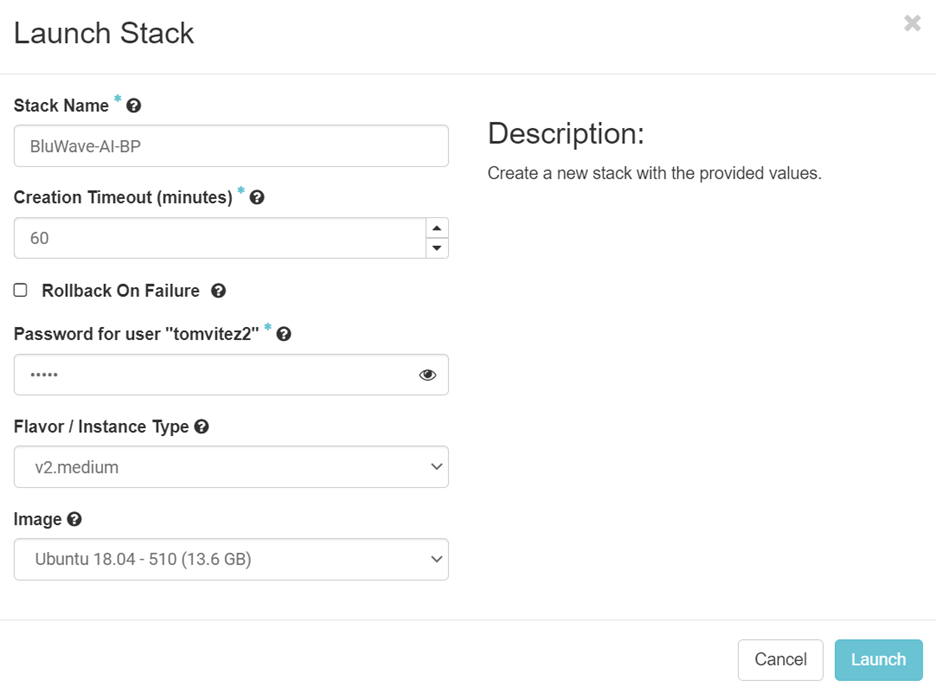Increase Creation Timeout with the up arrow
936x693 pixels.
[437, 228]
